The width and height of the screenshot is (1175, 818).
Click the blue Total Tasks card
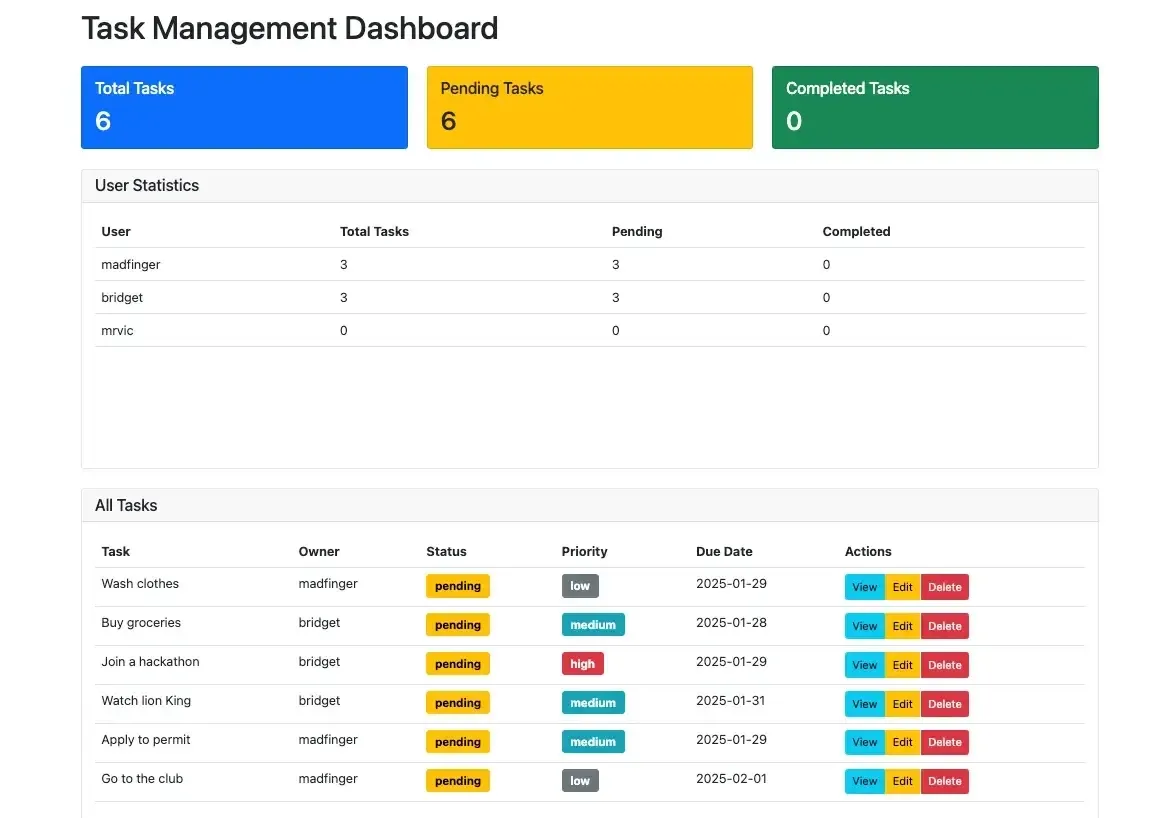point(244,107)
